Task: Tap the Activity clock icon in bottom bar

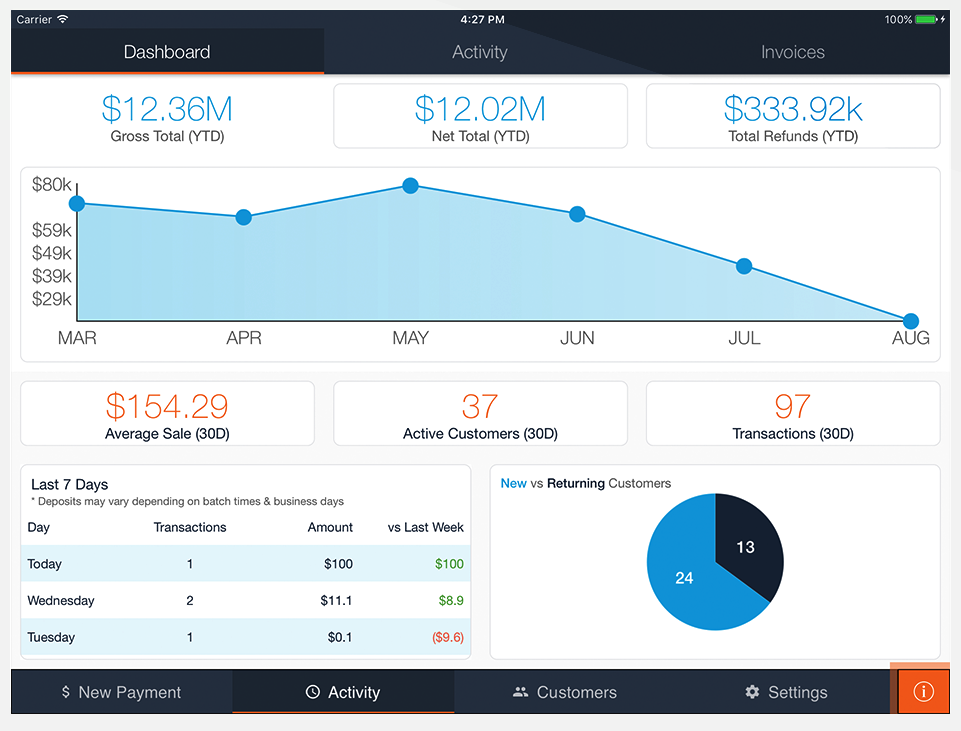Action: [313, 692]
